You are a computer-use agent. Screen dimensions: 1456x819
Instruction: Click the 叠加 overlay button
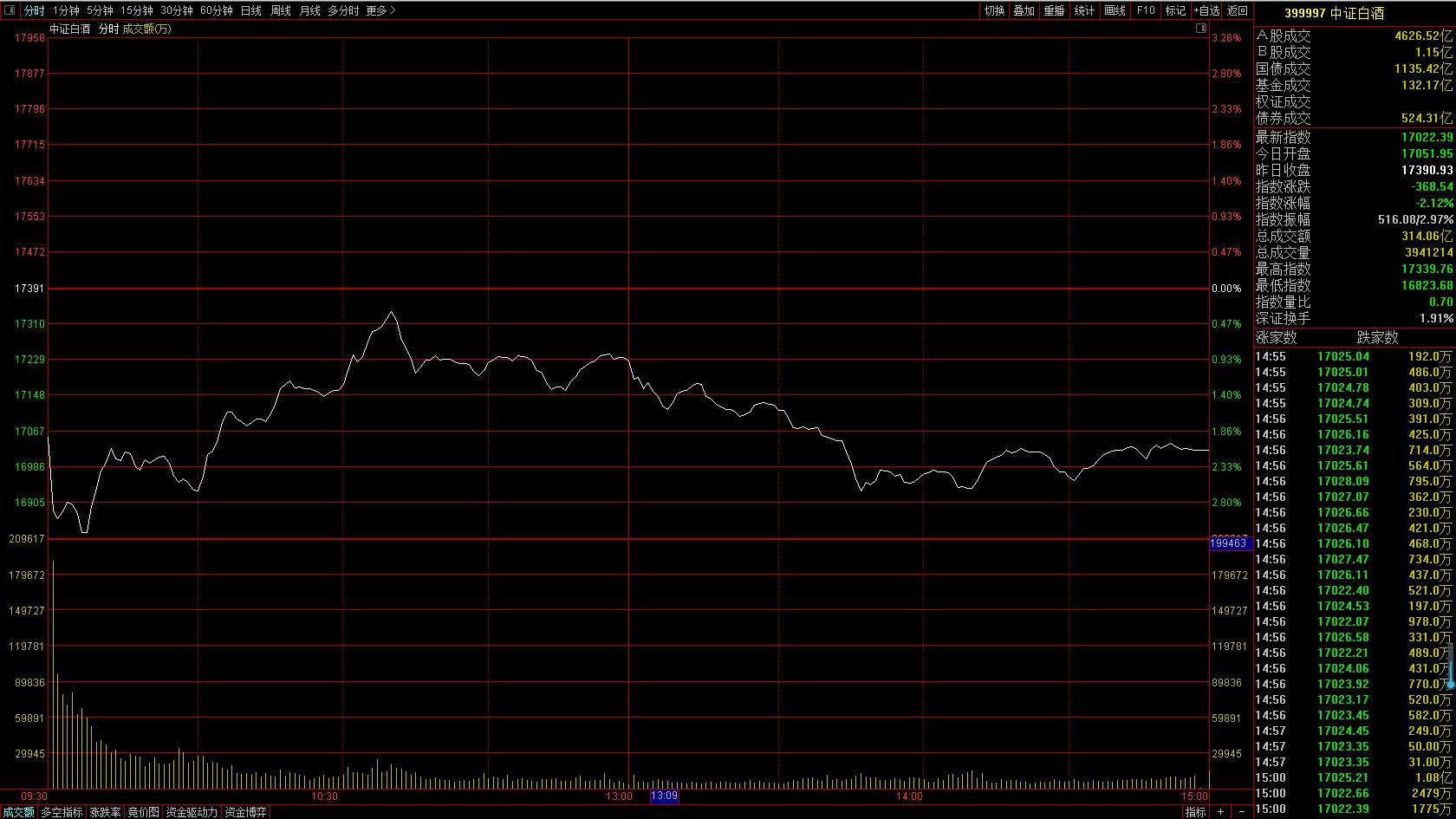tap(1024, 10)
